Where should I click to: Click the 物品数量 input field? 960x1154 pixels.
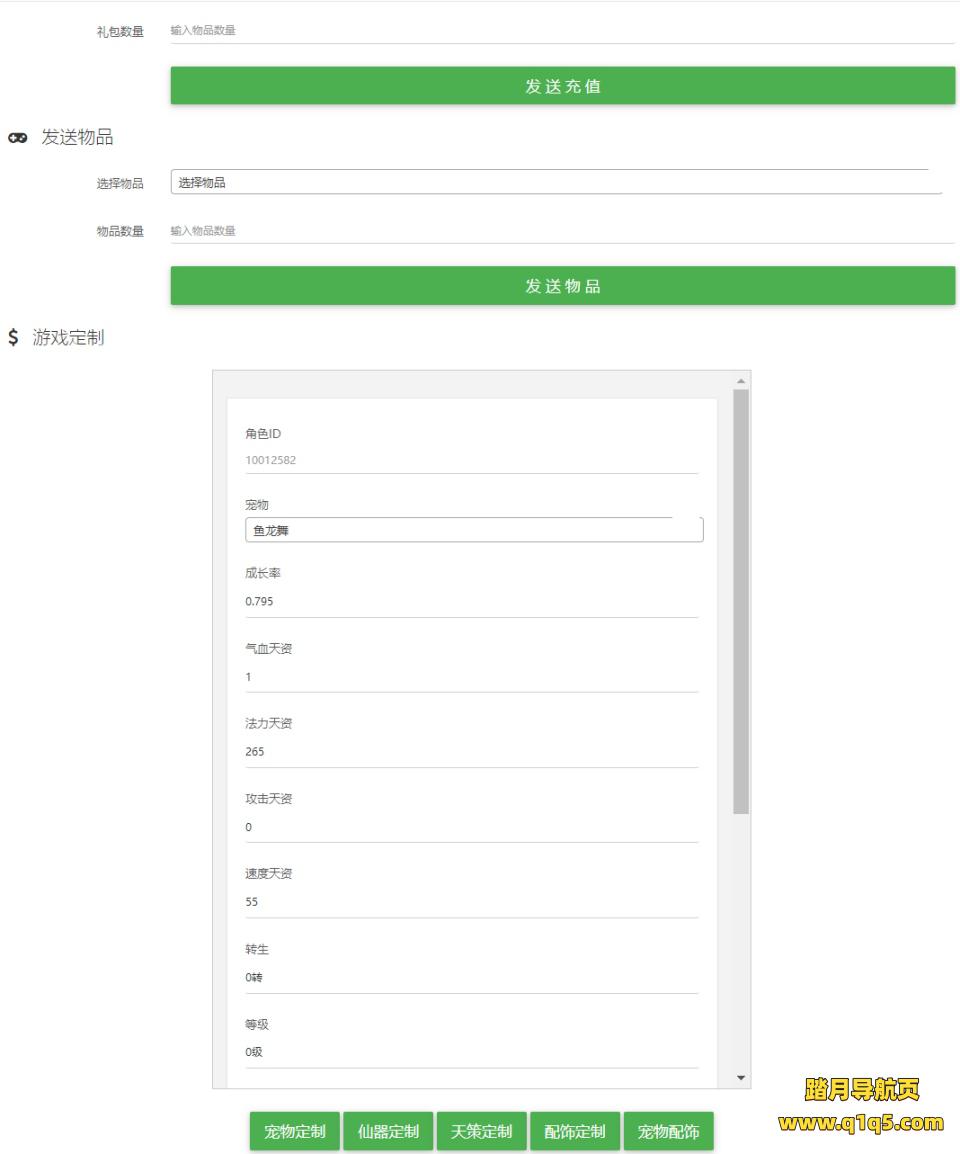563,231
